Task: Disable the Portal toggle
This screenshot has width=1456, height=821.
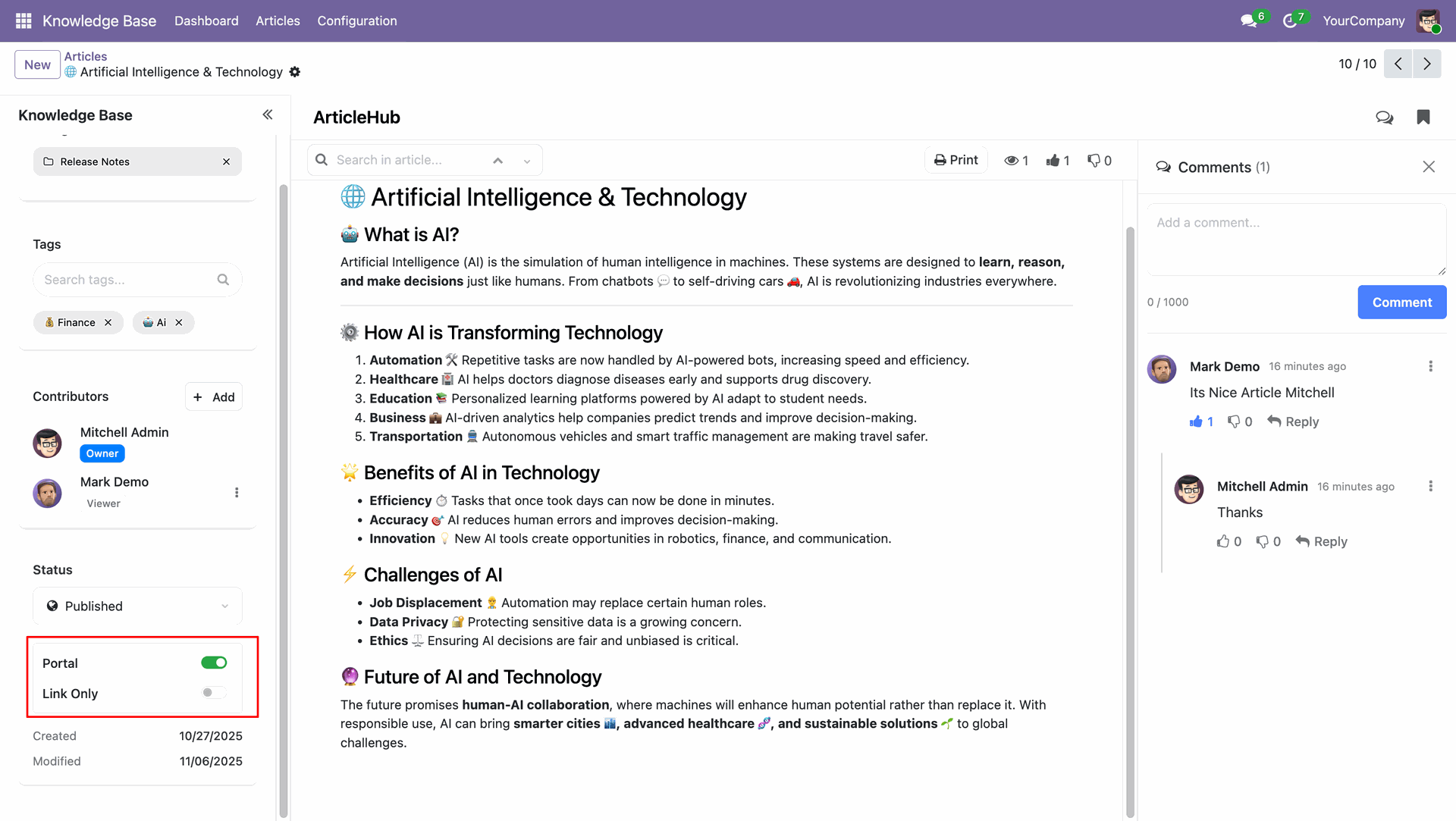Action: 214,663
